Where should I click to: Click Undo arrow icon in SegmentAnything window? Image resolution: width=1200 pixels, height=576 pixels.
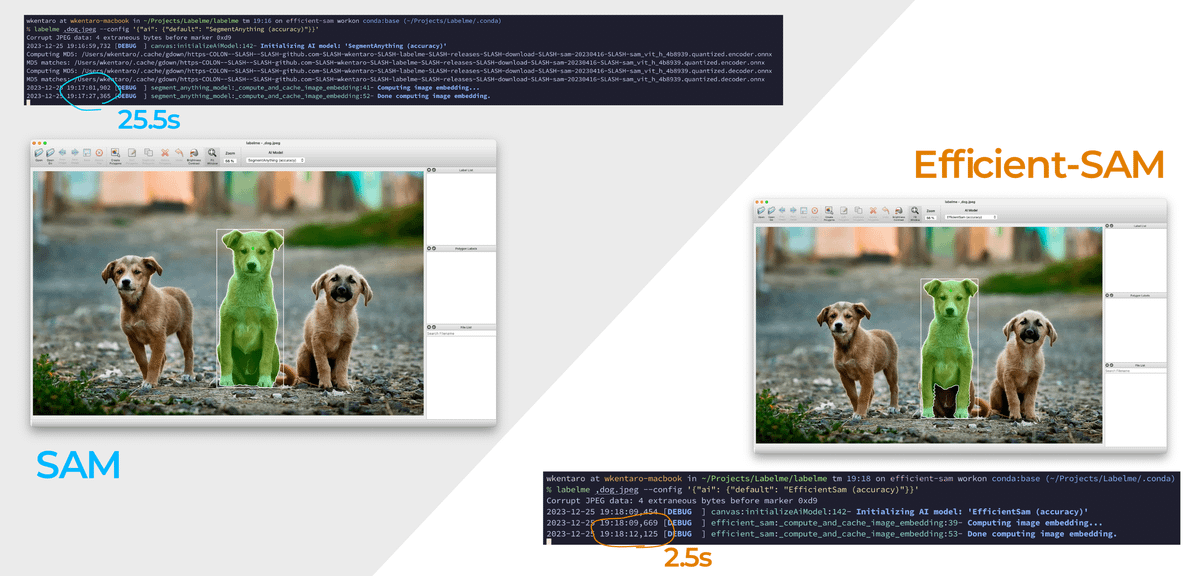pyautogui.click(x=179, y=152)
